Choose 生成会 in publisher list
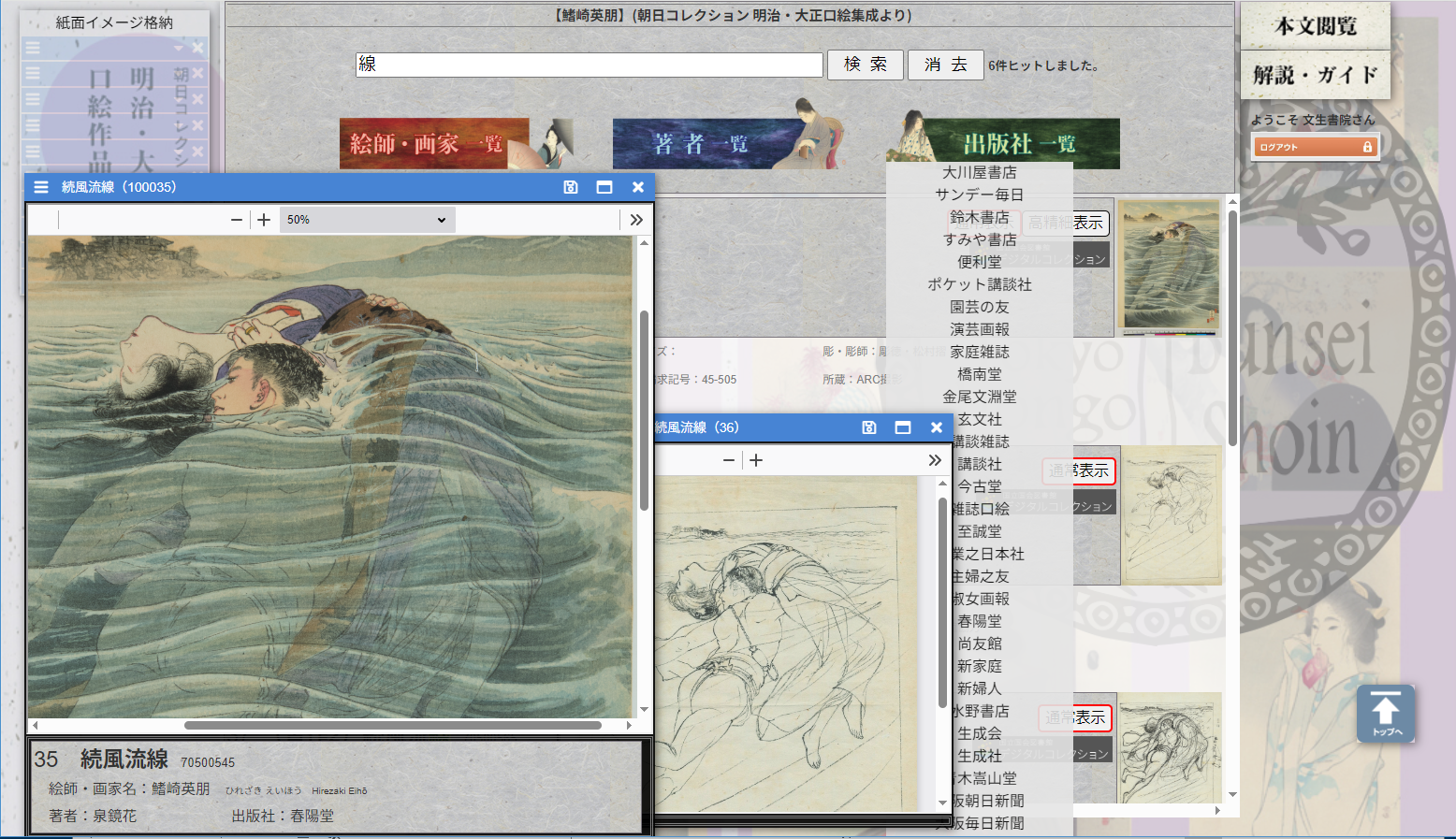 [x=980, y=733]
